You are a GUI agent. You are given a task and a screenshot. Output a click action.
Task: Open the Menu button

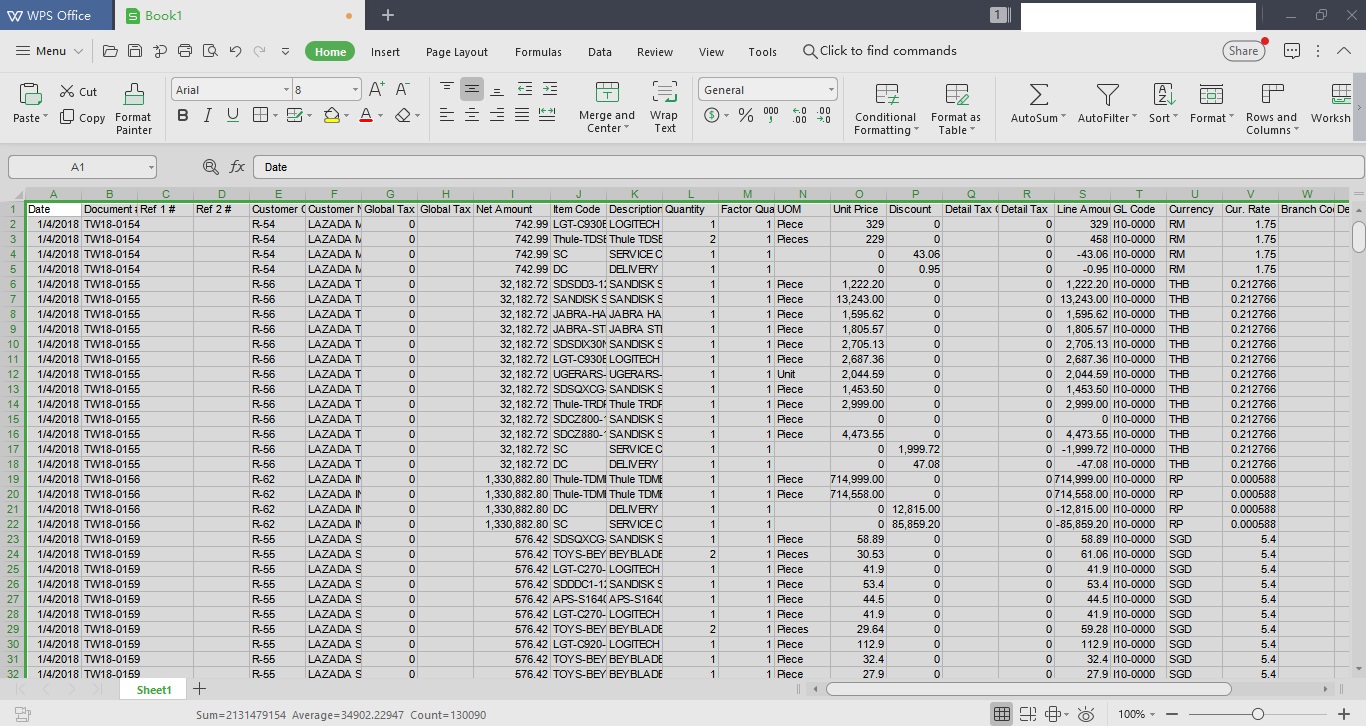coord(41,51)
